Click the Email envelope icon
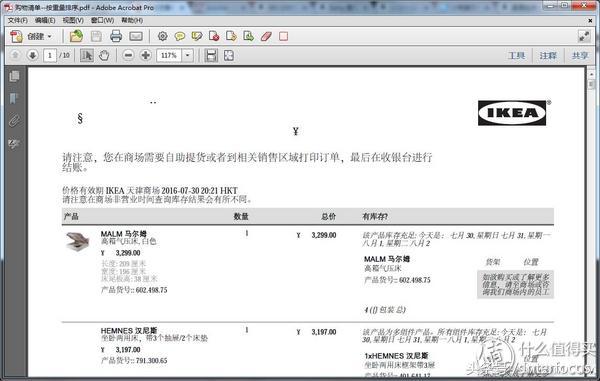 (x=136, y=36)
